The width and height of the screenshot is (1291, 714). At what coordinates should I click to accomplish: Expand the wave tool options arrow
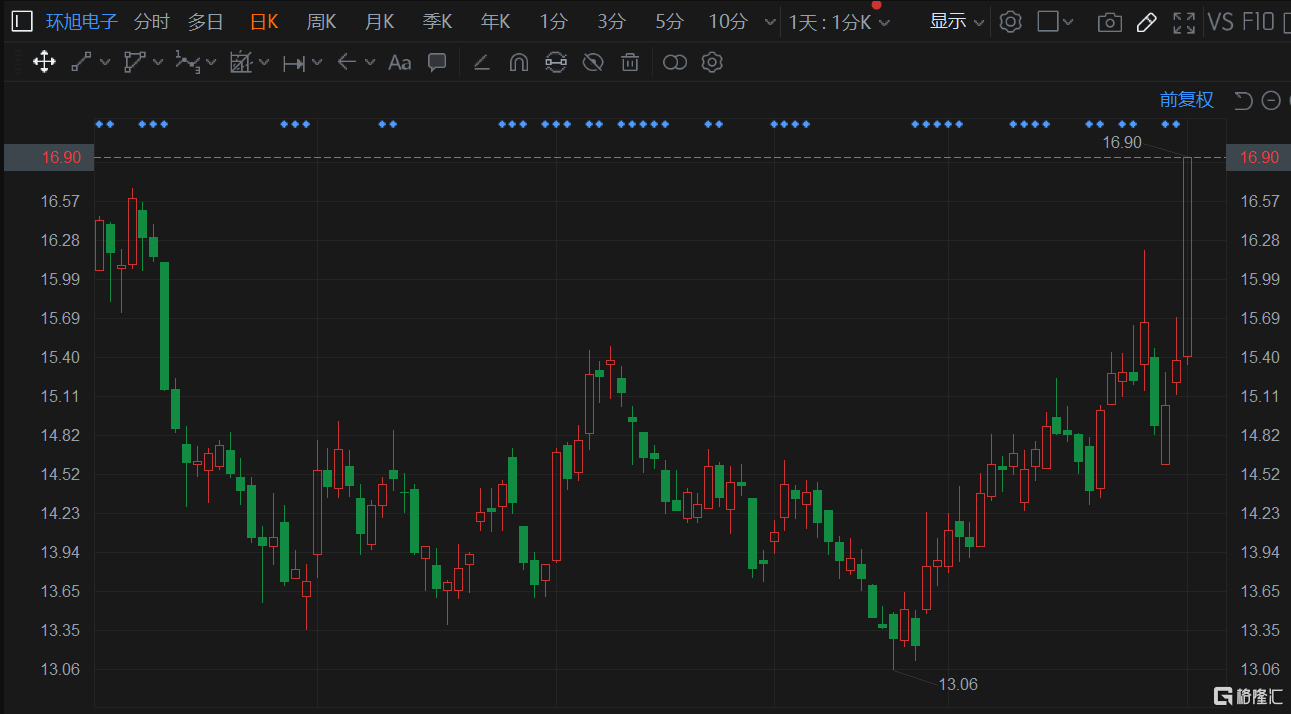click(x=211, y=62)
